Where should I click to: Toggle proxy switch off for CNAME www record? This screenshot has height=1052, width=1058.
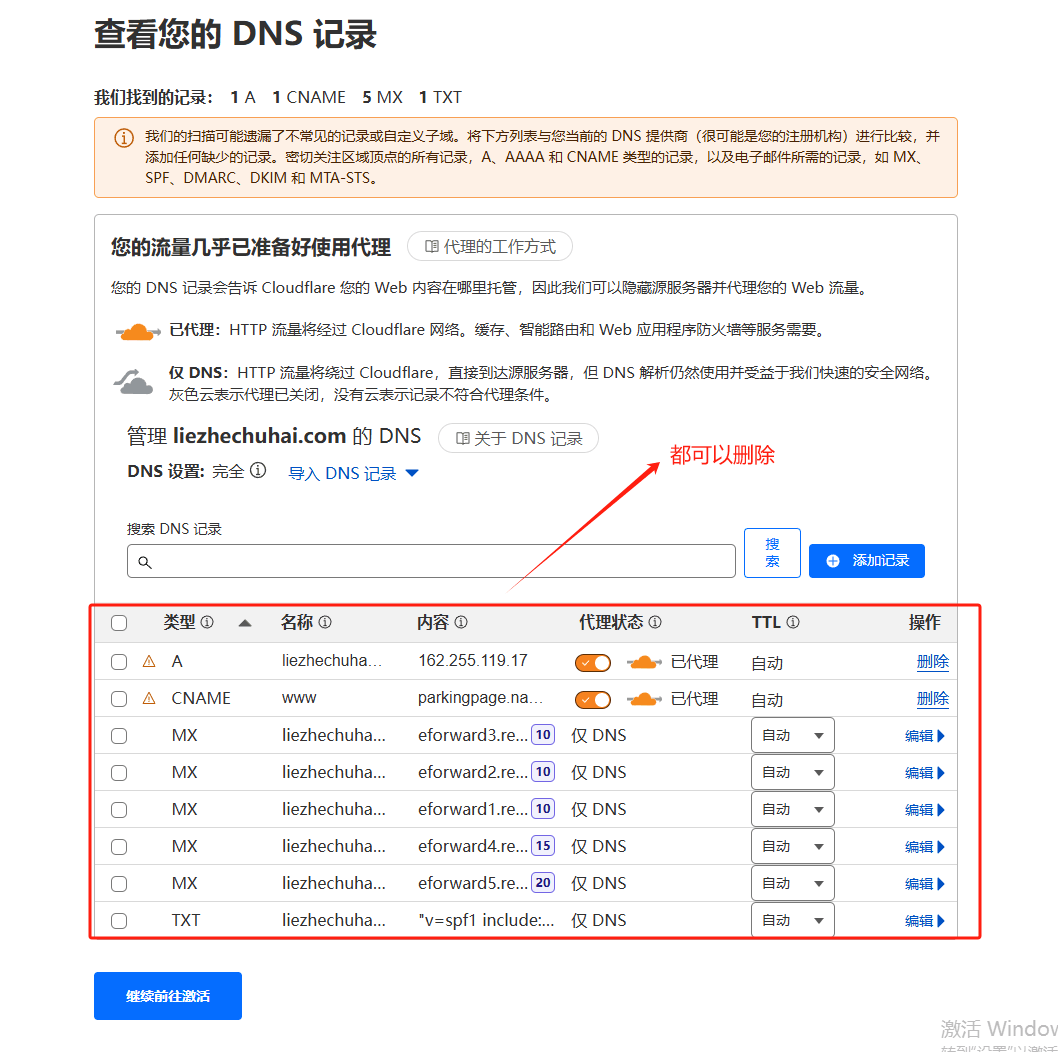pos(593,700)
